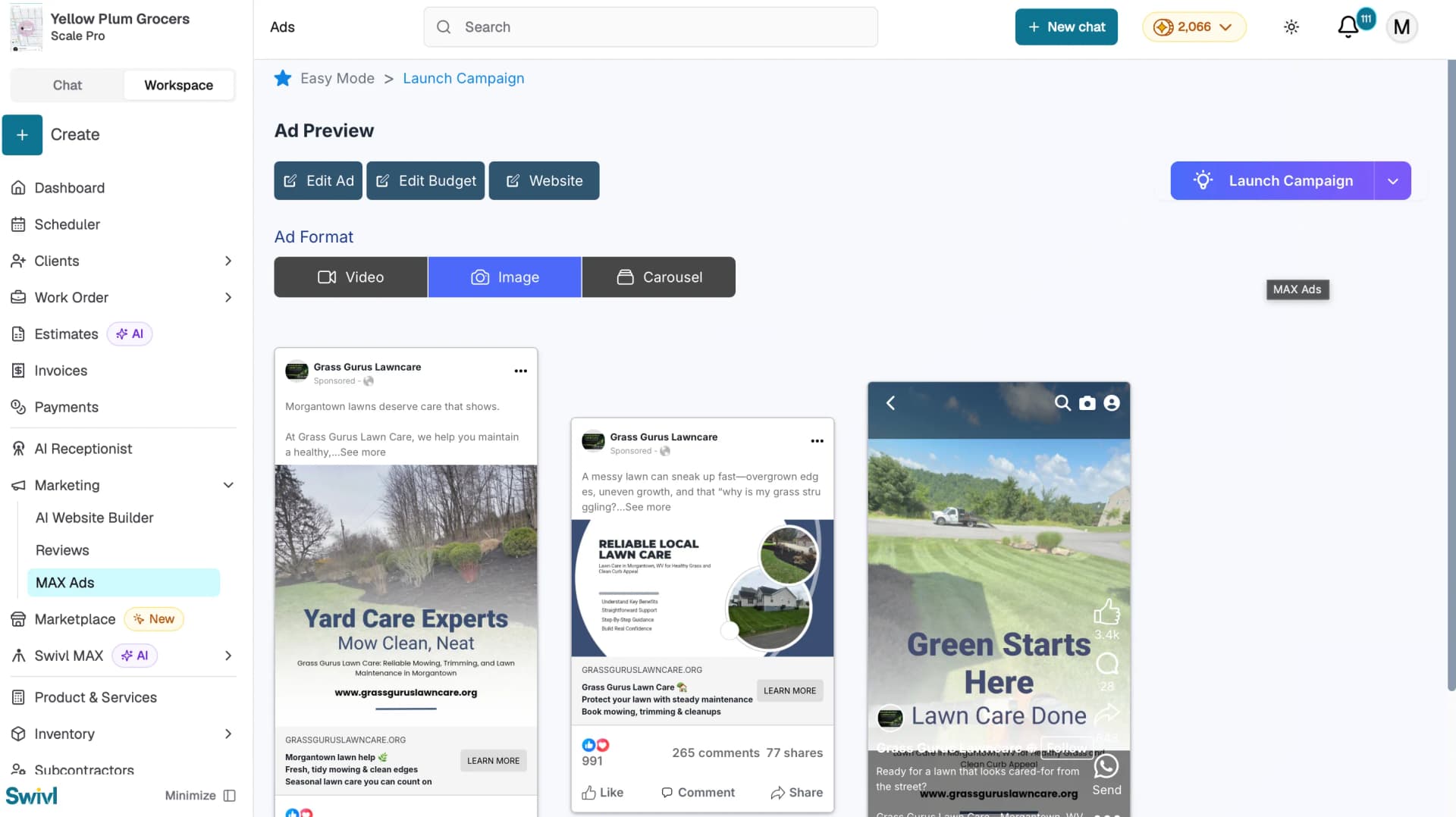
Task: Click Reliable Local Lawn Care ad image
Action: (702, 588)
